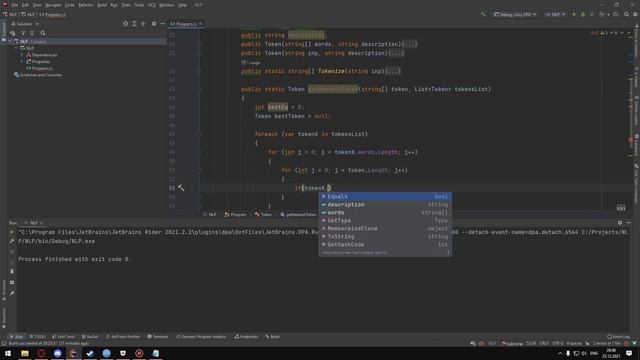Screen dimensions: 640x360
Task: Open the Window menu
Action: 167,5
